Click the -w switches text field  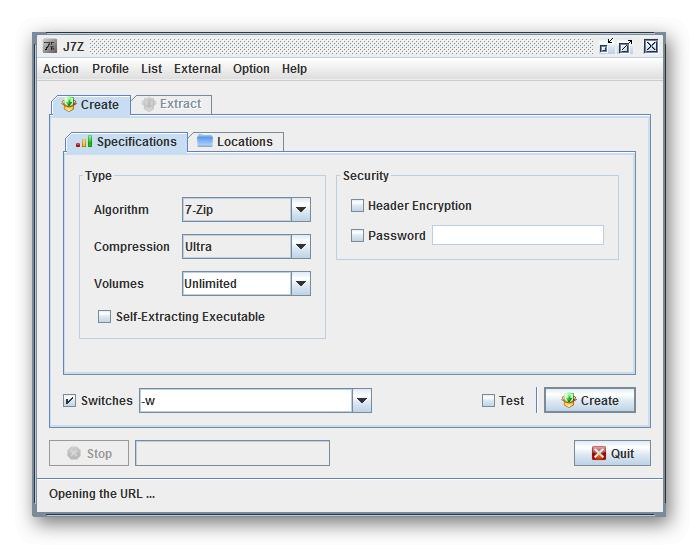[246, 401]
